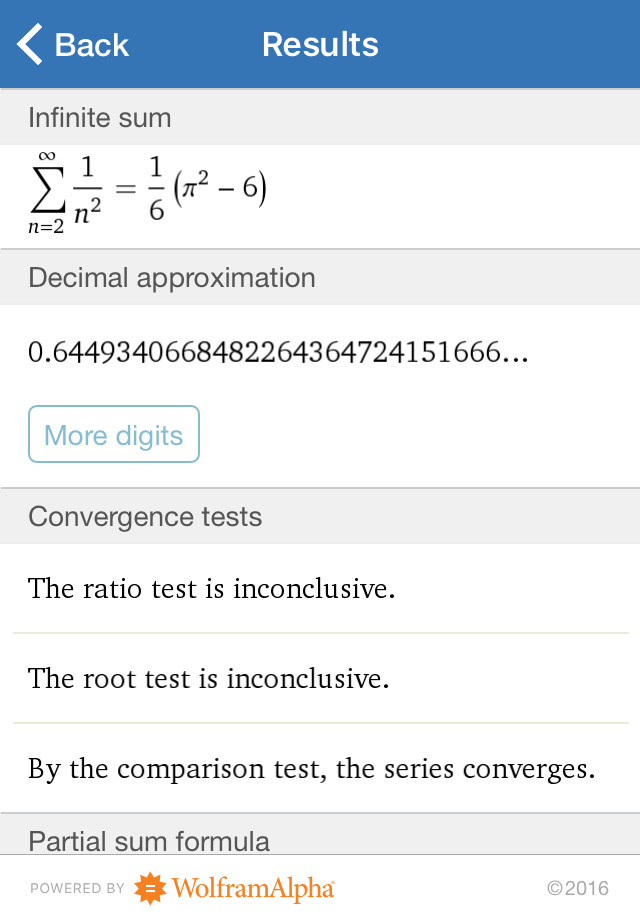Tap the Results title in header

point(320,45)
